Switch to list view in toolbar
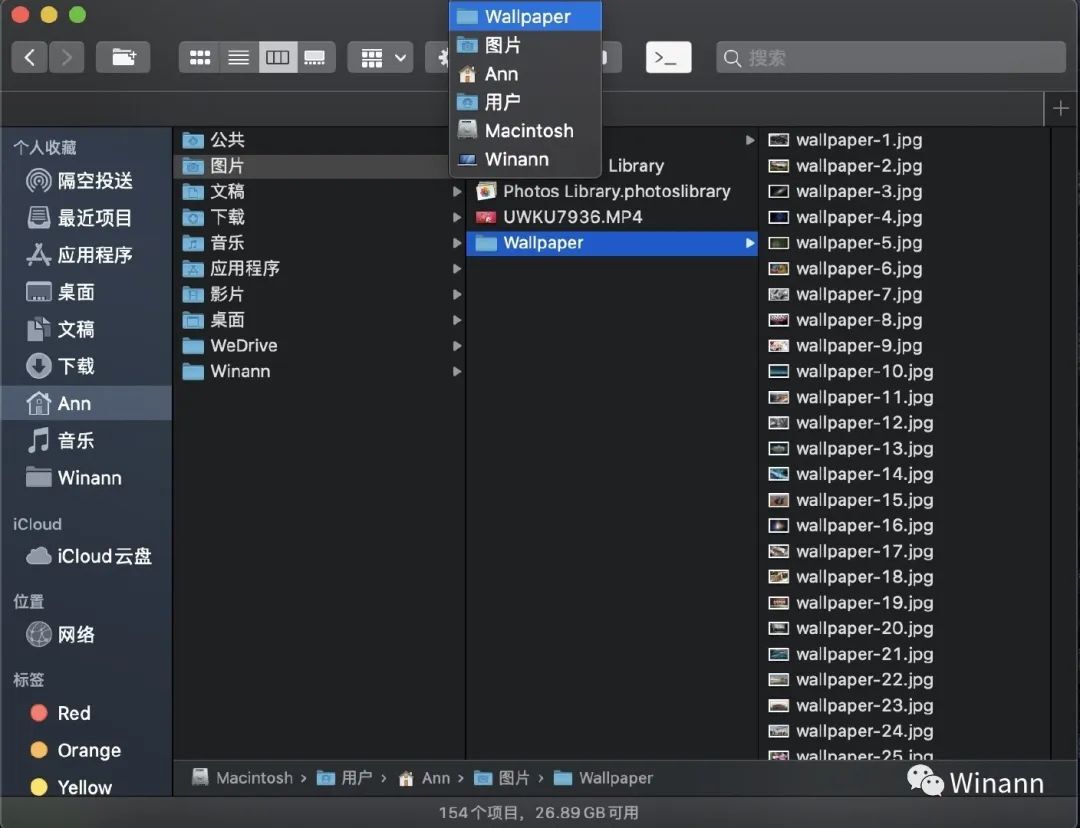This screenshot has width=1080, height=828. click(239, 57)
